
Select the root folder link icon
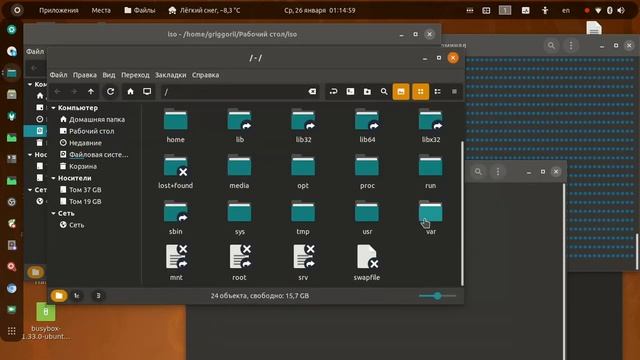click(x=240, y=258)
